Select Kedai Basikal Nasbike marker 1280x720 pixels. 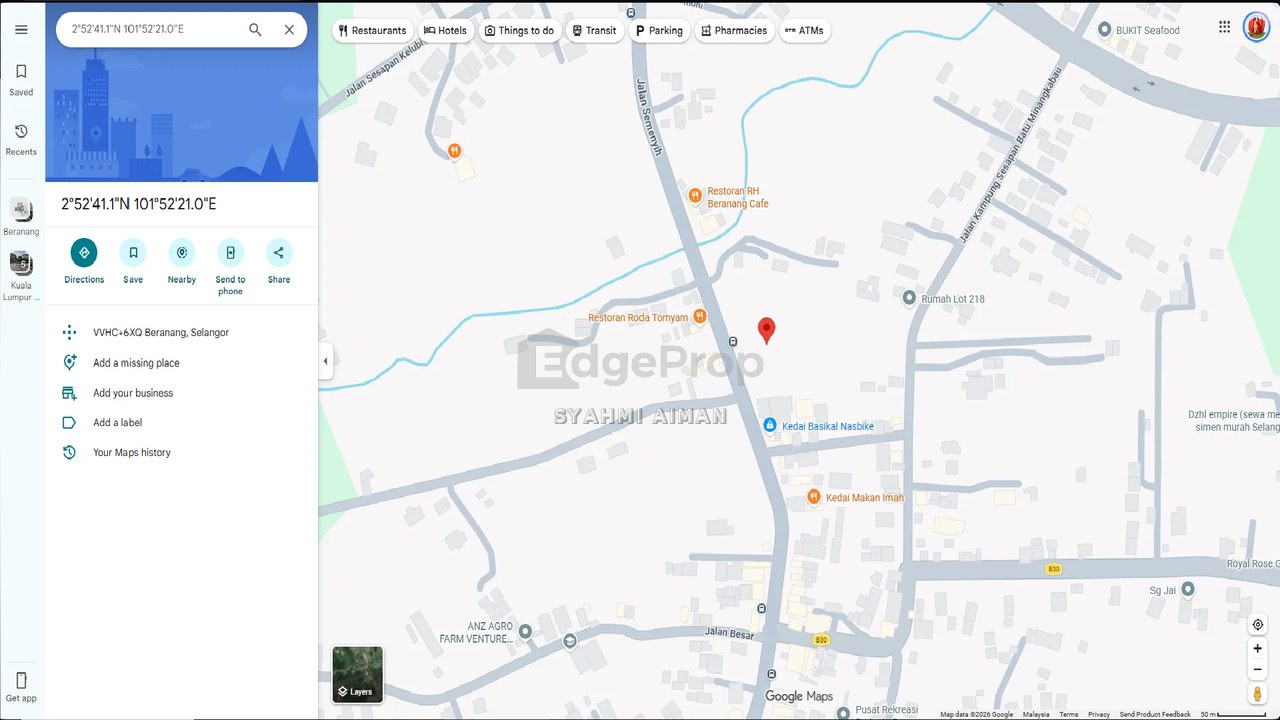click(770, 425)
